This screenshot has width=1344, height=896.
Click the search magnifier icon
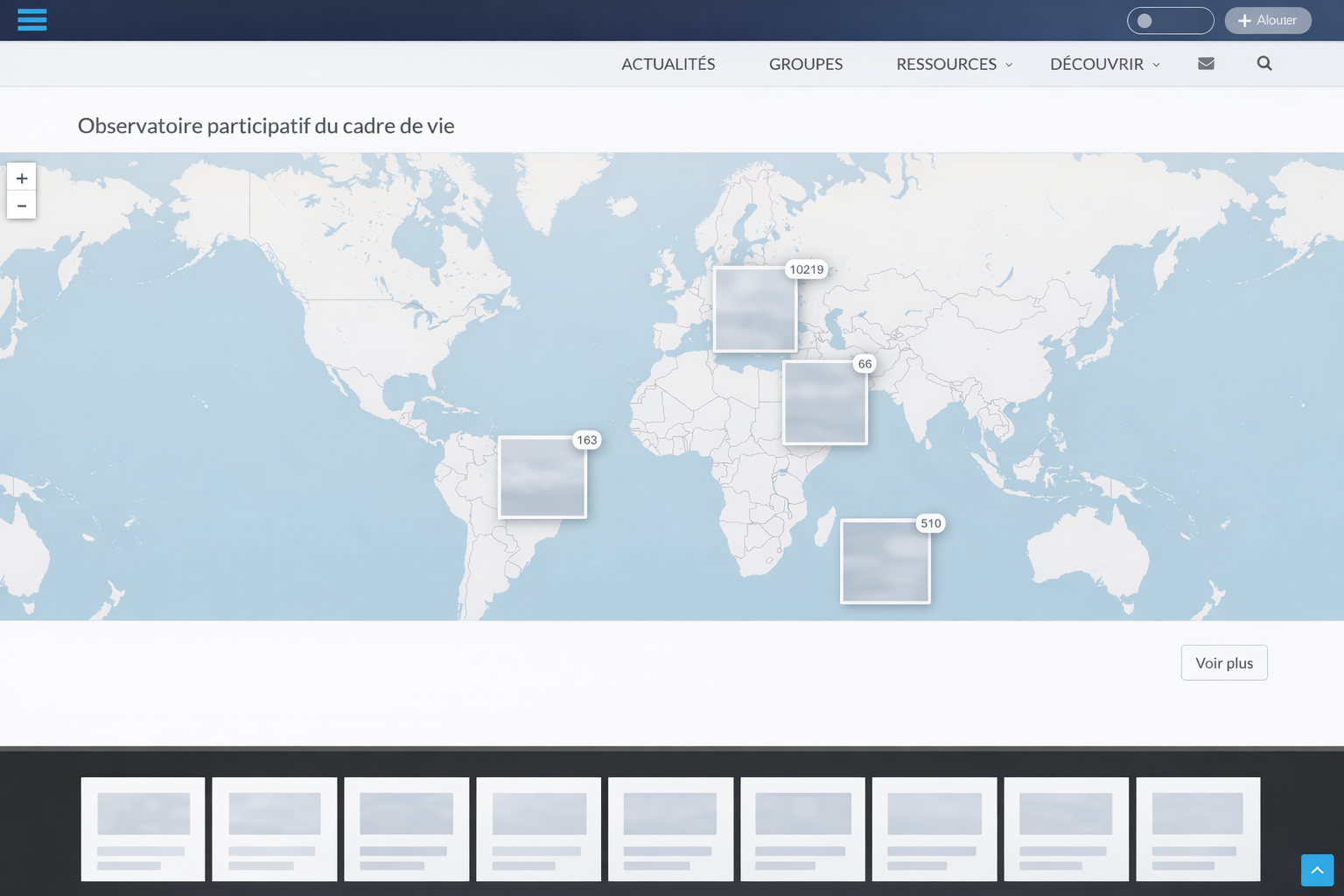(1263, 63)
